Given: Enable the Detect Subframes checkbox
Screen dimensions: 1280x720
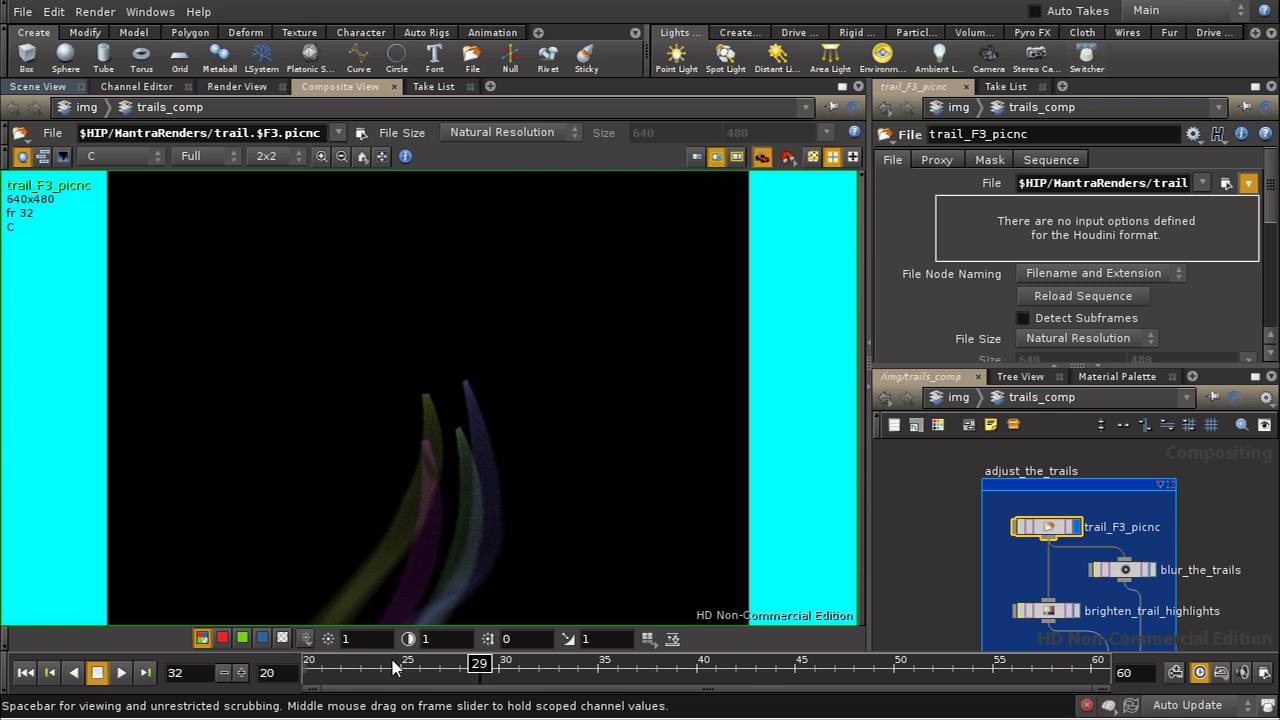Looking at the screenshot, I should [1023, 318].
